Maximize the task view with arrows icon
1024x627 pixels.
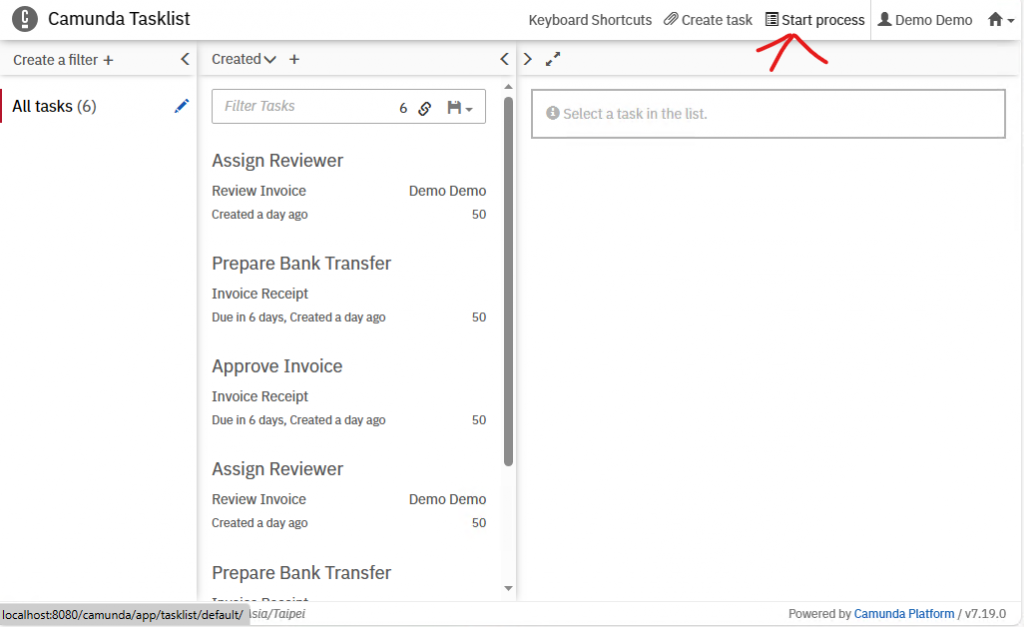[552, 59]
